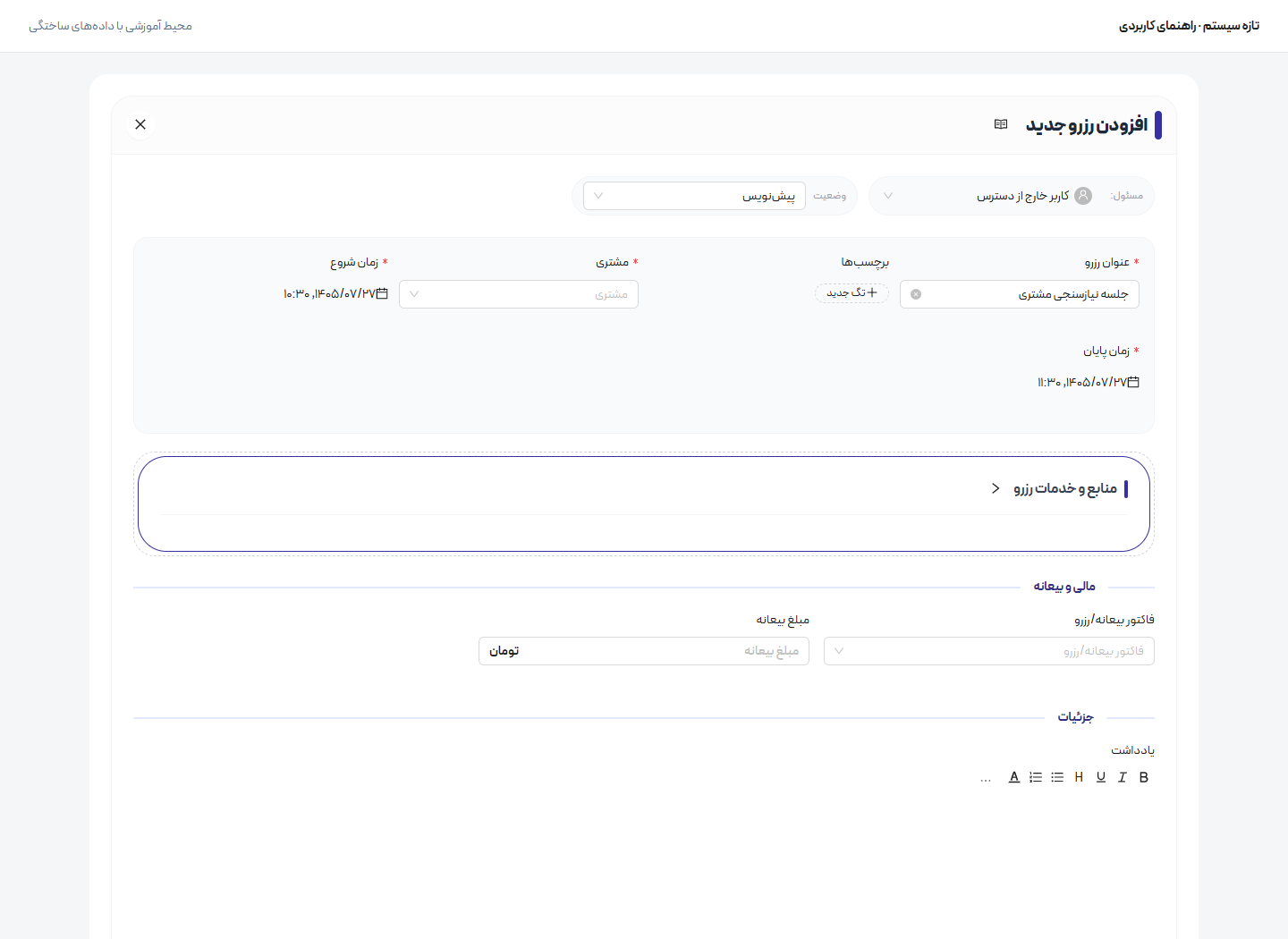Click the Bold formatting icon in notes toolbar

(x=1144, y=777)
